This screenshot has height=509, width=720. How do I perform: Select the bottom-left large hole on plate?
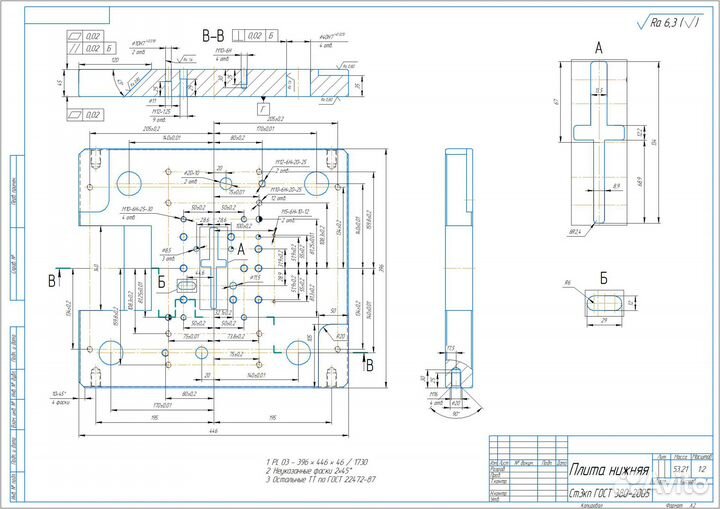pyautogui.click(x=110, y=351)
